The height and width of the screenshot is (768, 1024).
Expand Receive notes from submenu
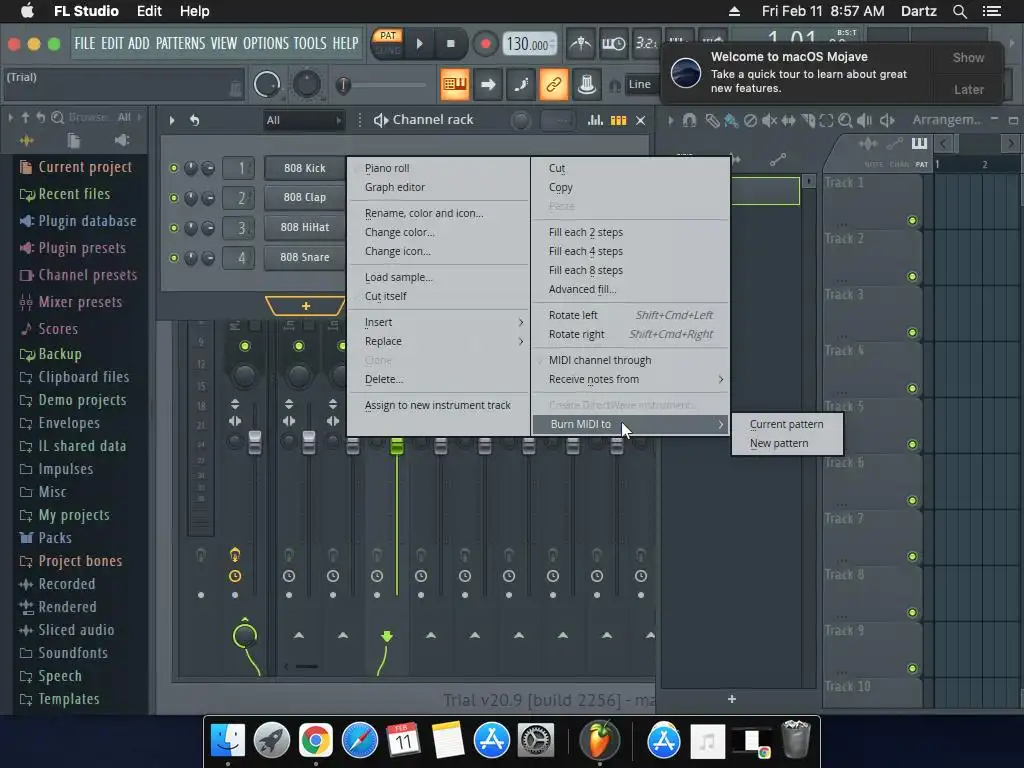pos(630,379)
